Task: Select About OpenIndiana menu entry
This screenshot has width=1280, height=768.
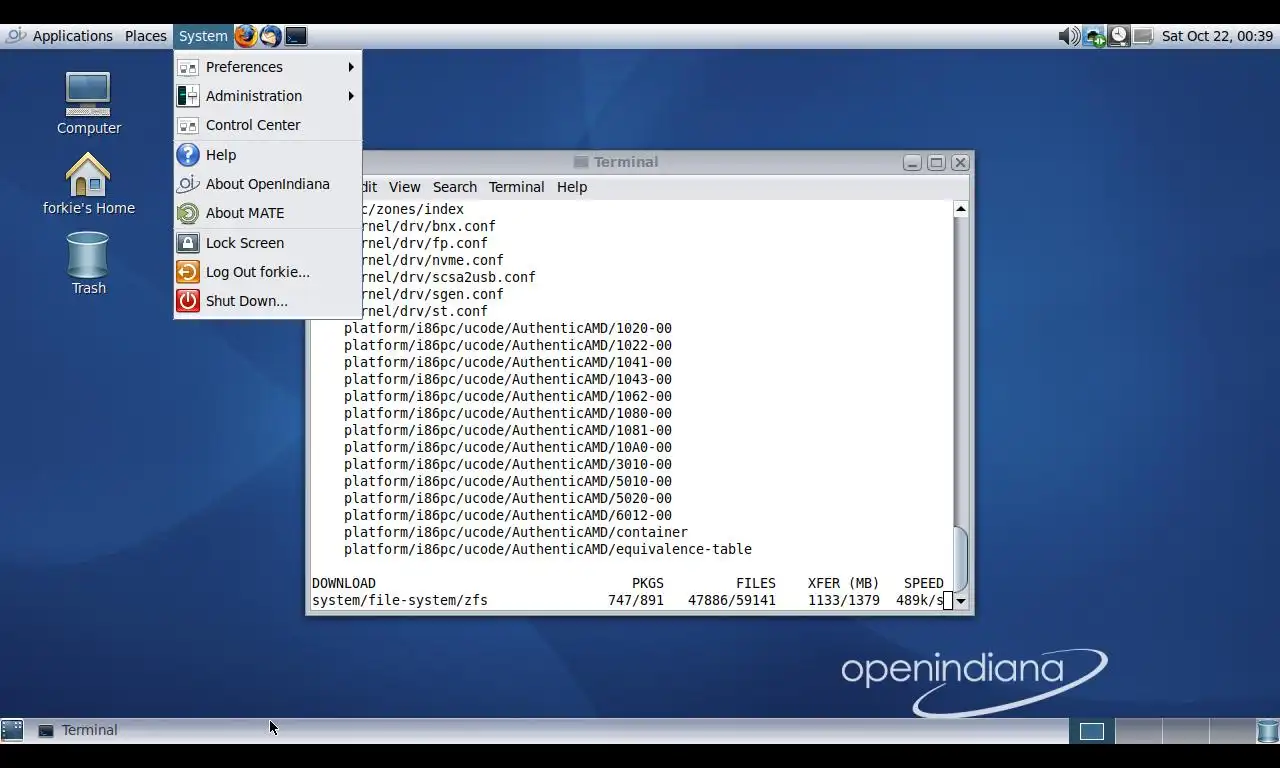Action: point(268,184)
